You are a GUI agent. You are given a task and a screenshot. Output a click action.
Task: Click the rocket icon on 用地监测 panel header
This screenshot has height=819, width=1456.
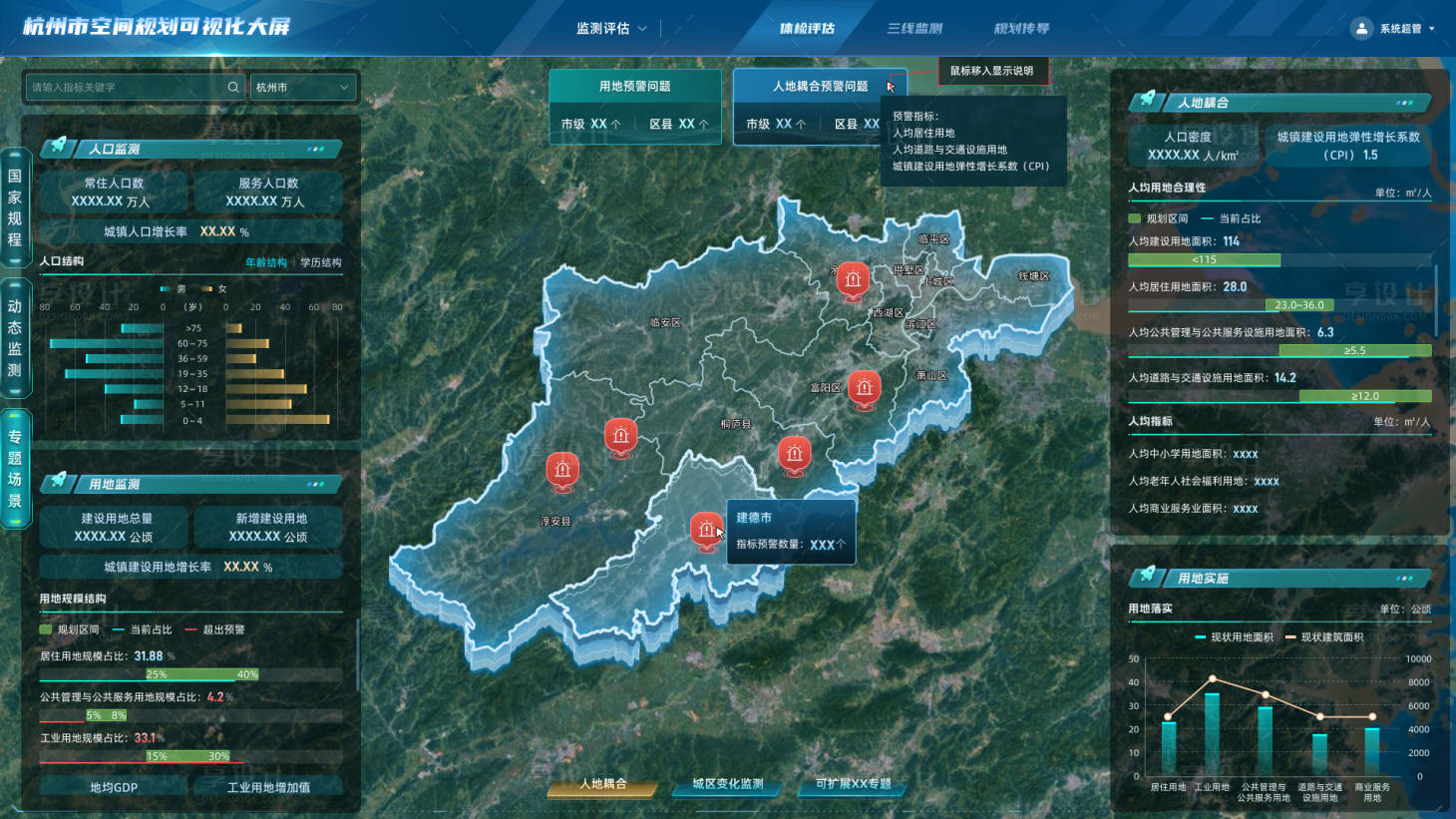point(60,482)
